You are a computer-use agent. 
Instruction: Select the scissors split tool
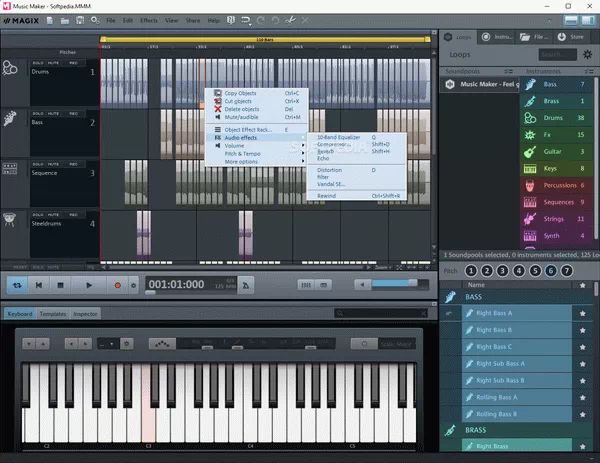[290, 20]
